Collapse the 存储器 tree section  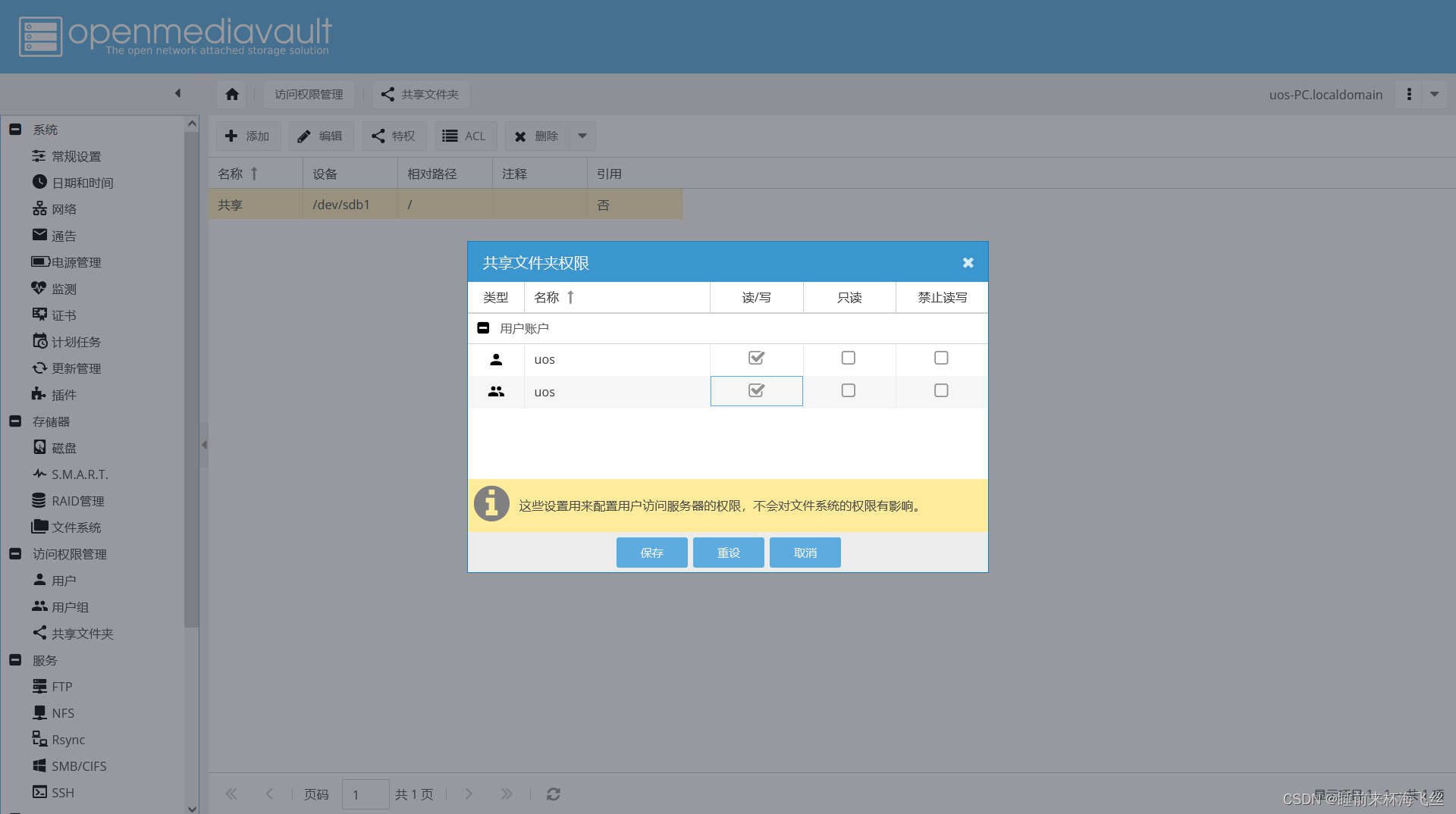[x=15, y=421]
